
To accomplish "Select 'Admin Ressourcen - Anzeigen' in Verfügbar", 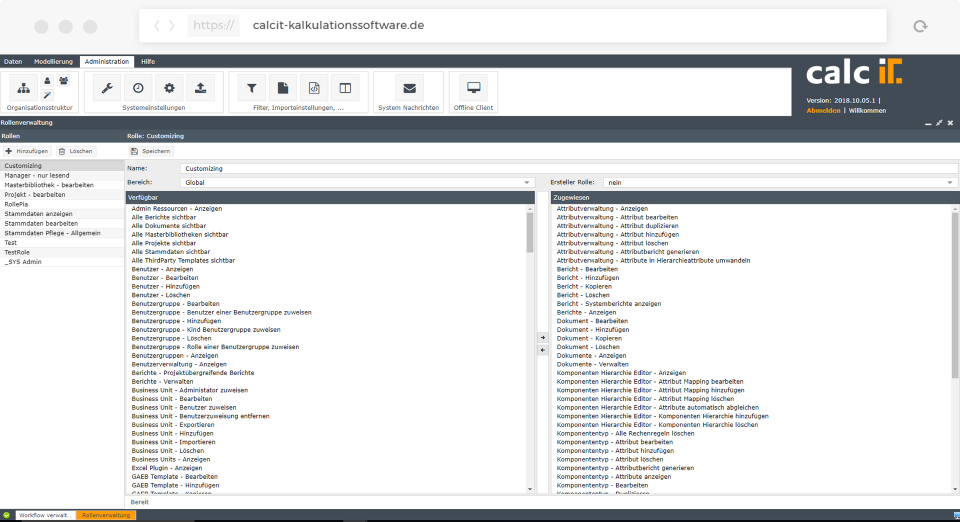I will [x=177, y=209].
